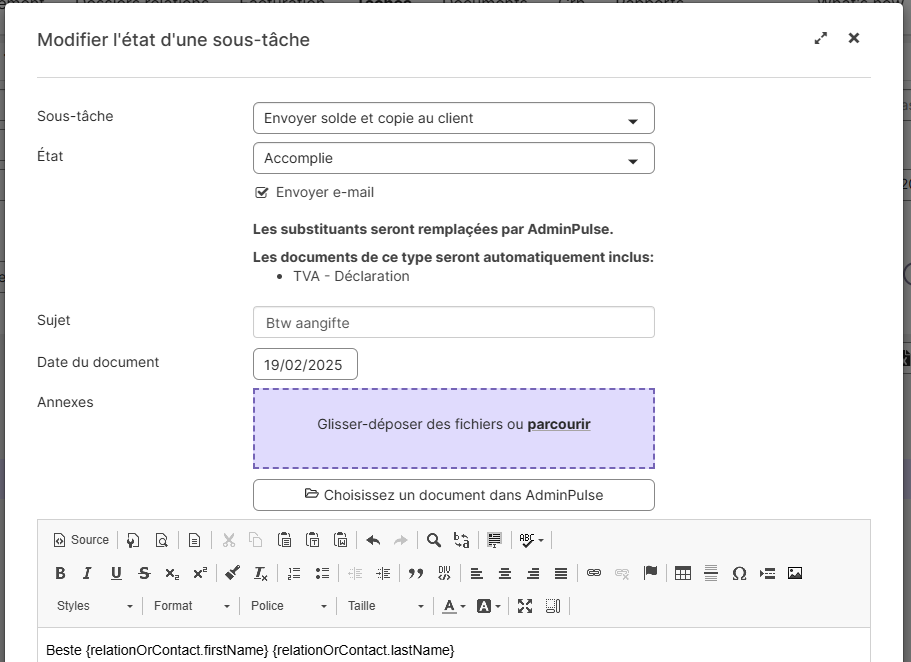
Task: Toggle Source view in the editor
Action: [x=81, y=540]
